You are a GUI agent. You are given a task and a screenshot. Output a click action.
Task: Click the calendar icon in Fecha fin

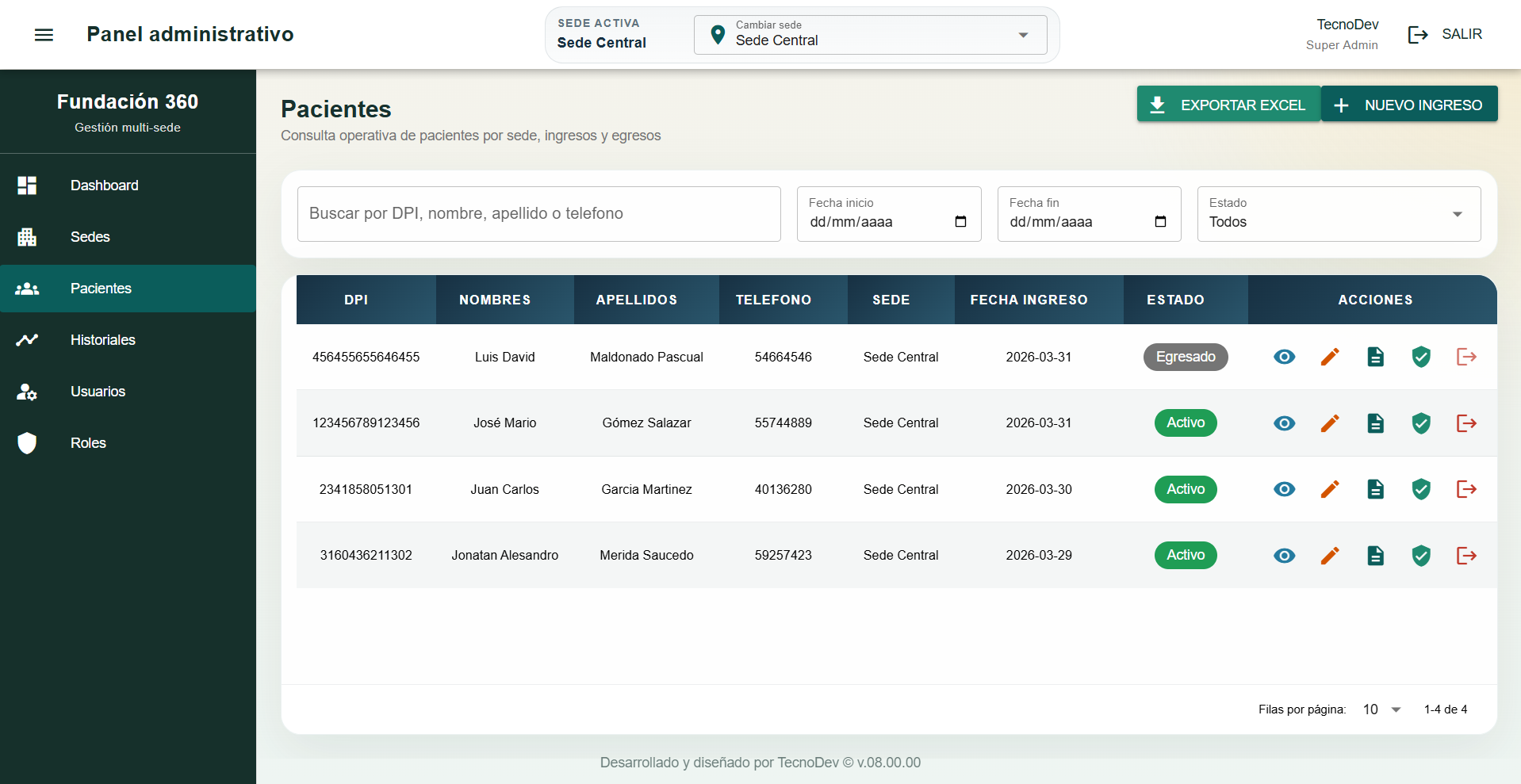1160,222
